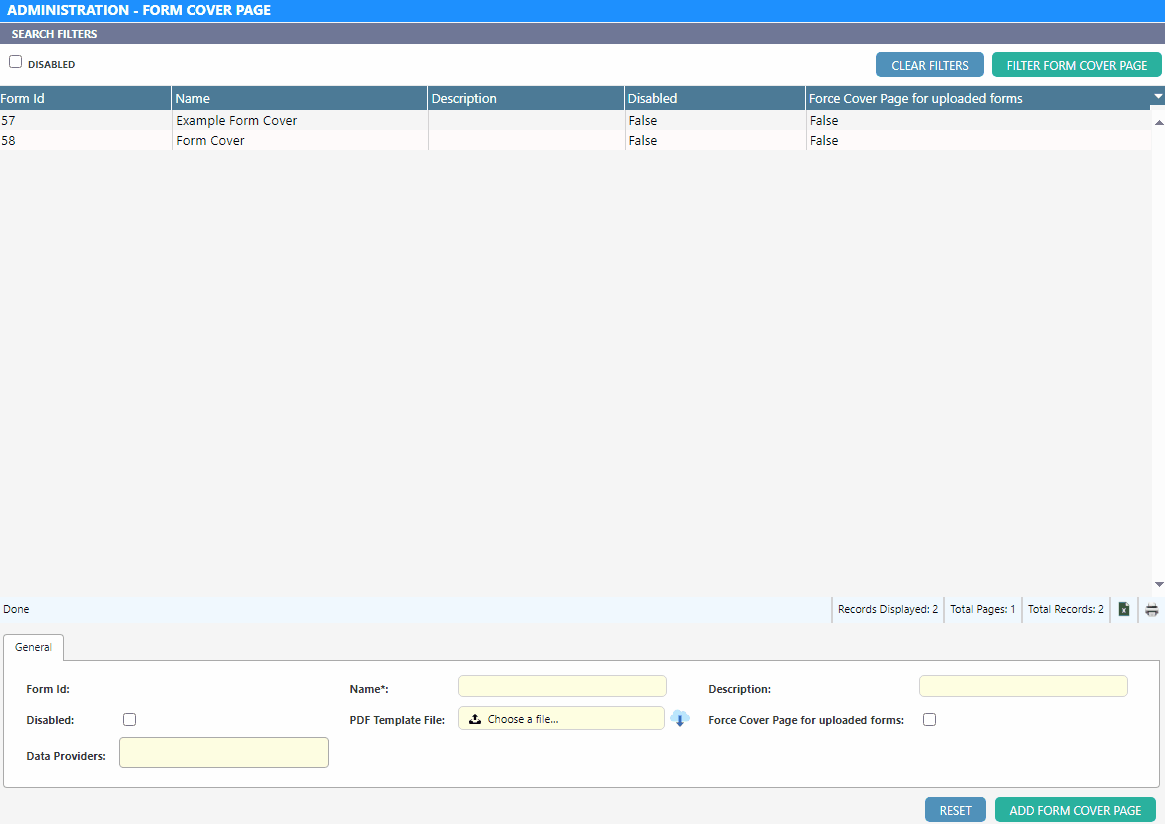
Task: Click the grid scrollbar down arrow
Action: pos(1159,584)
